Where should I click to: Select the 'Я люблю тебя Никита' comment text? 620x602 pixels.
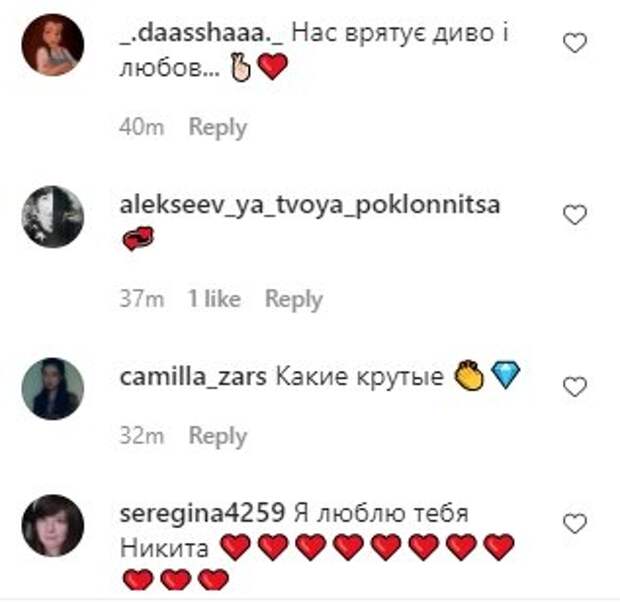click(294, 531)
